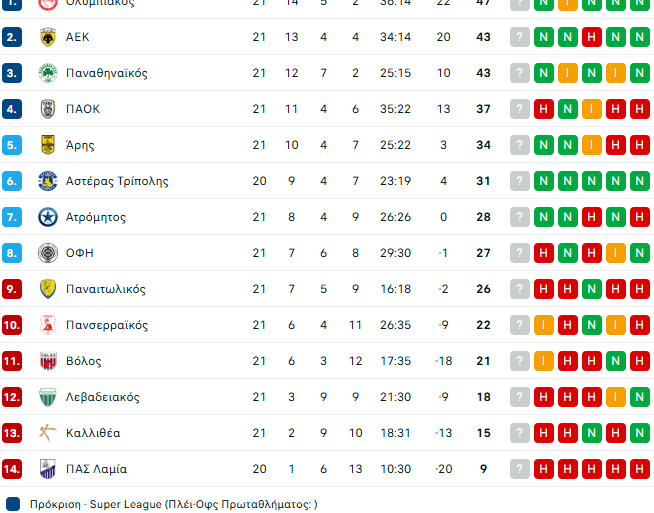Click the position 14 rank badge
This screenshot has height=513, width=654.
tap(12, 469)
